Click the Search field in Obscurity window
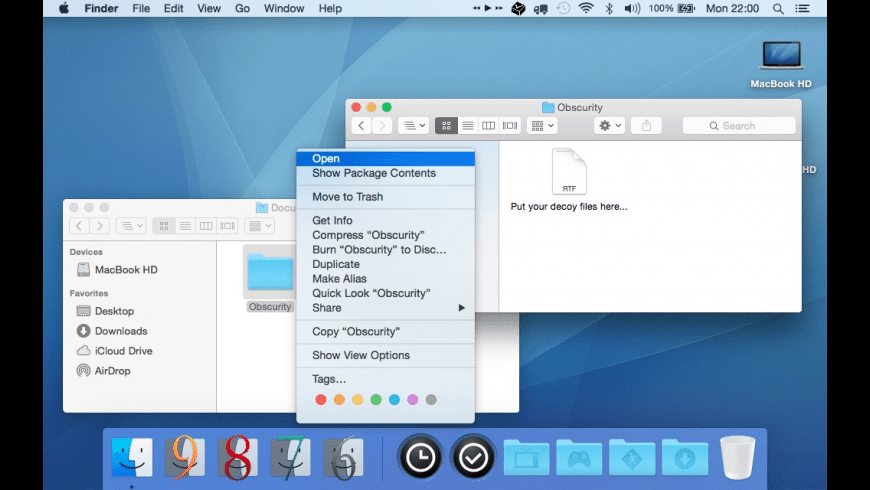Screen dimensions: 870x490 click(739, 126)
